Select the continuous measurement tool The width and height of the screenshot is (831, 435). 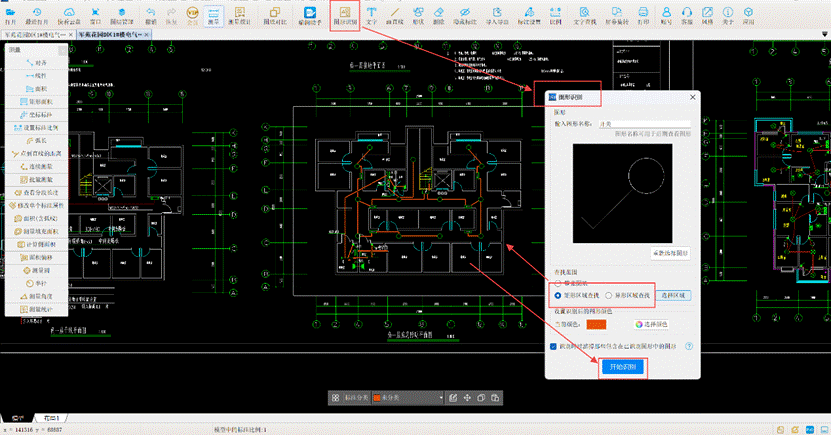pos(36,166)
